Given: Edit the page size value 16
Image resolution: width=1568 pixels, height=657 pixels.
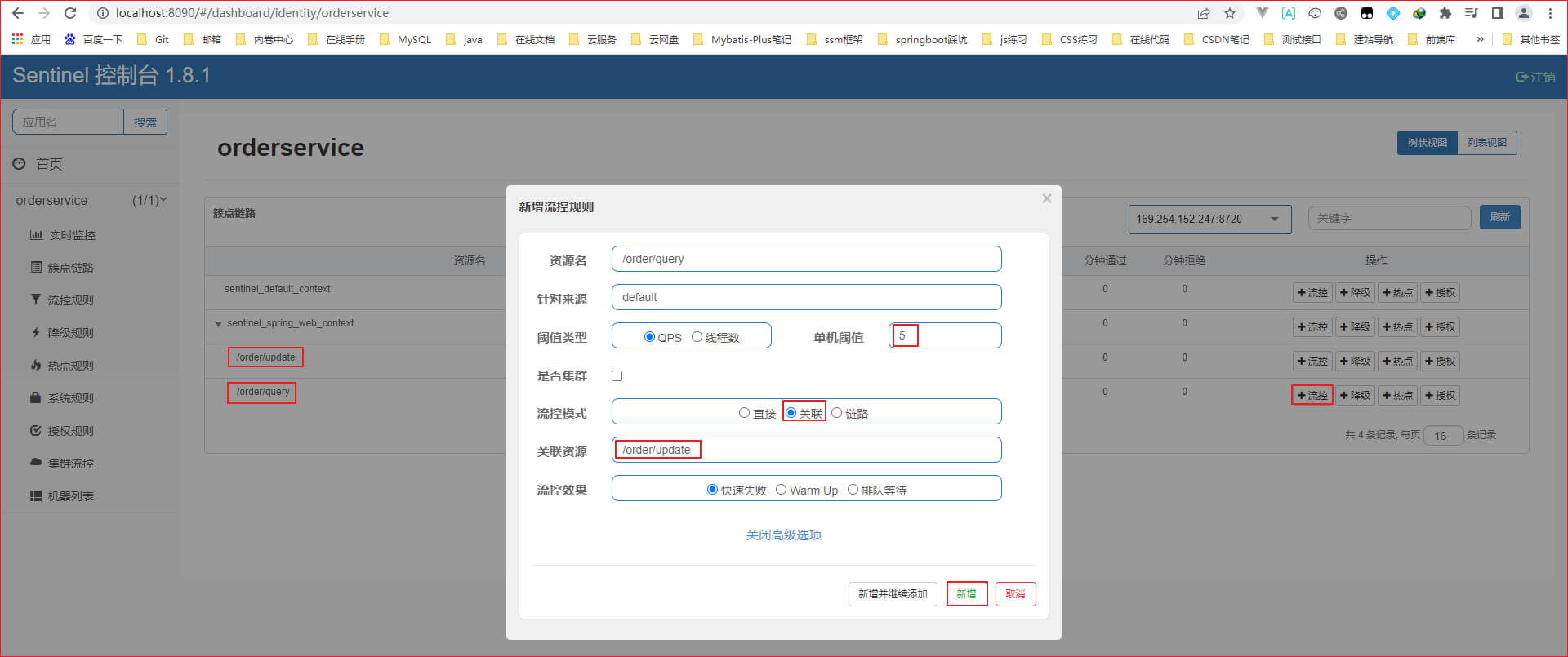Looking at the screenshot, I should [x=1443, y=436].
